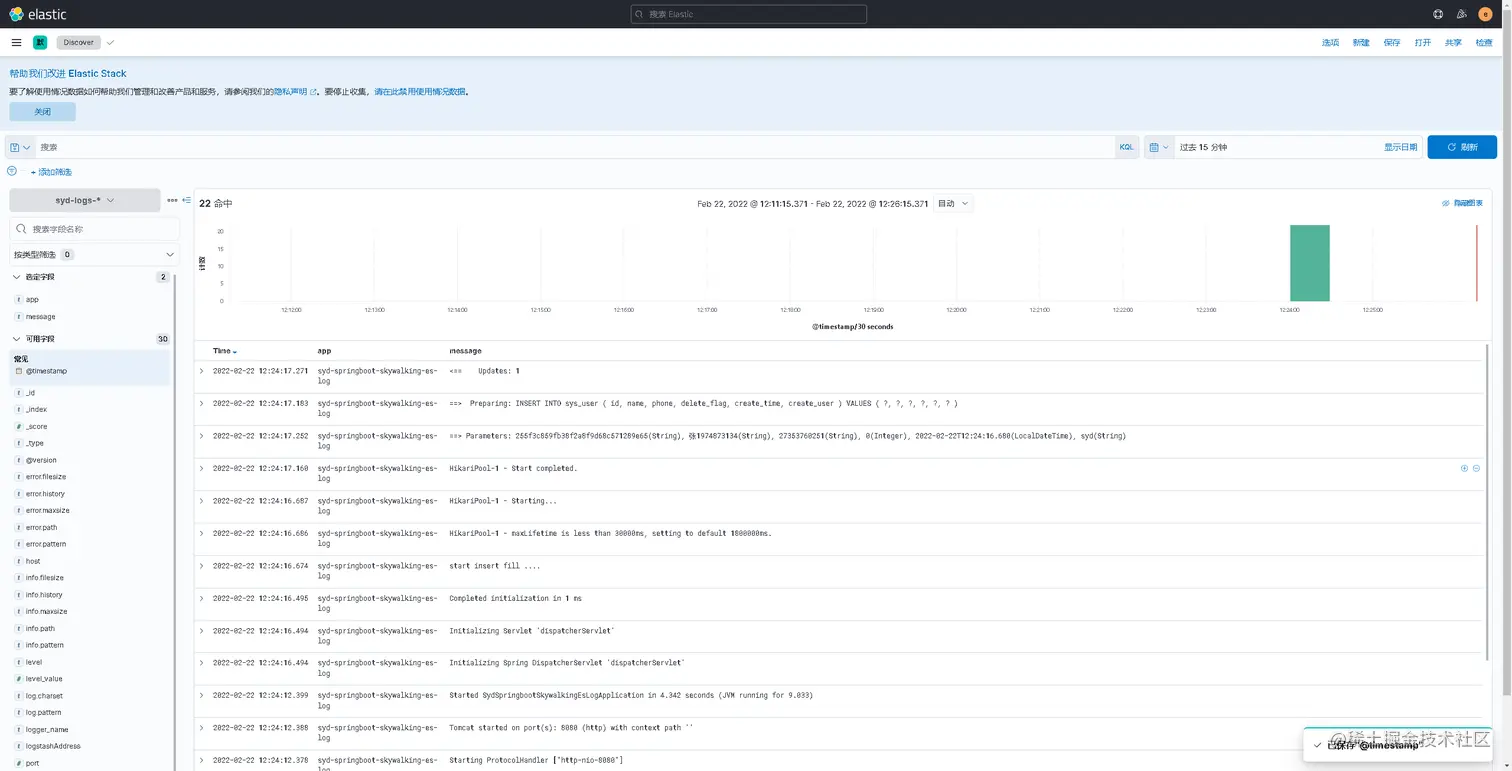
Task: Expand the filter by type dropdown
Action: tap(95, 255)
